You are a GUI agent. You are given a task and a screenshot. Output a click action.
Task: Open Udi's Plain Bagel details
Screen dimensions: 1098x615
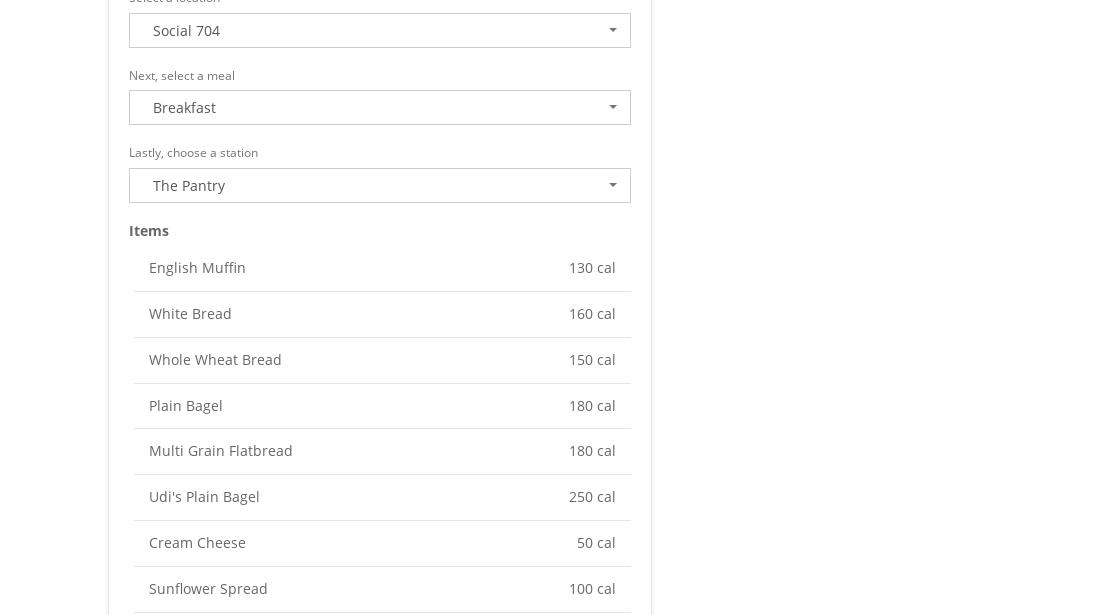204,497
